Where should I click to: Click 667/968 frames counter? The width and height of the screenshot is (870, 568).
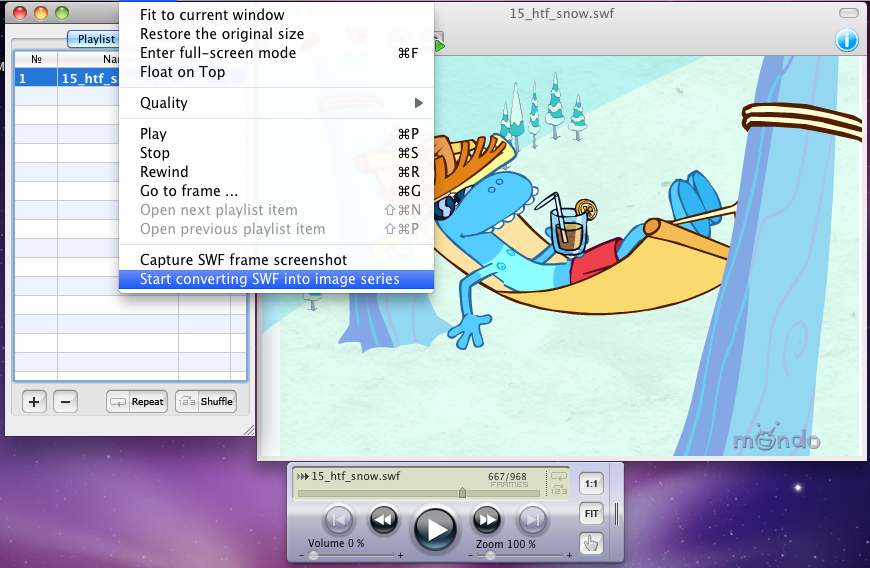pyautogui.click(x=508, y=479)
